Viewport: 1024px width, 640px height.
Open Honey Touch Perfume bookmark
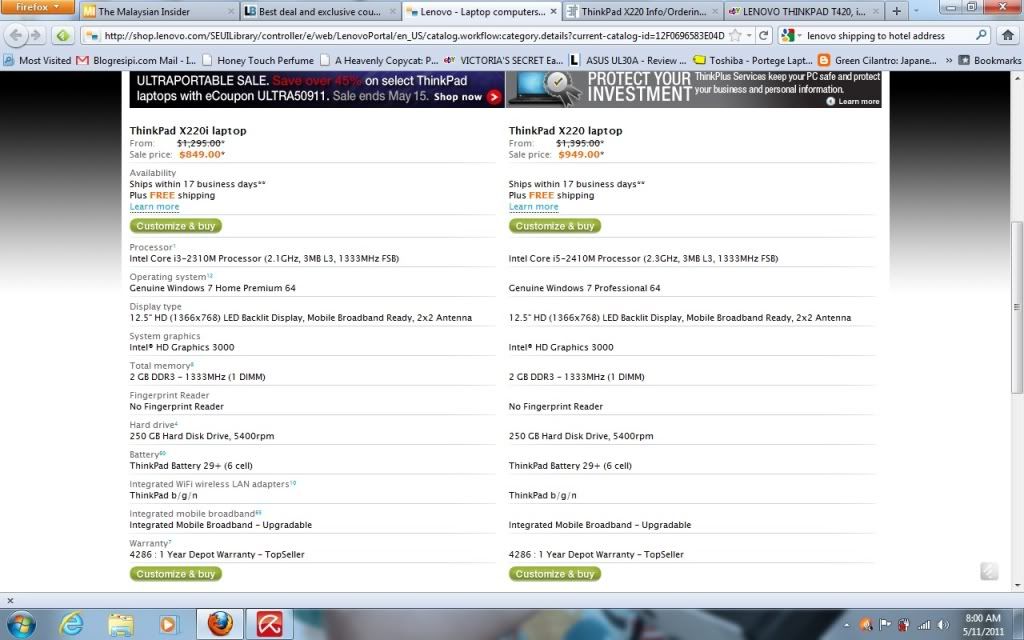(258, 60)
